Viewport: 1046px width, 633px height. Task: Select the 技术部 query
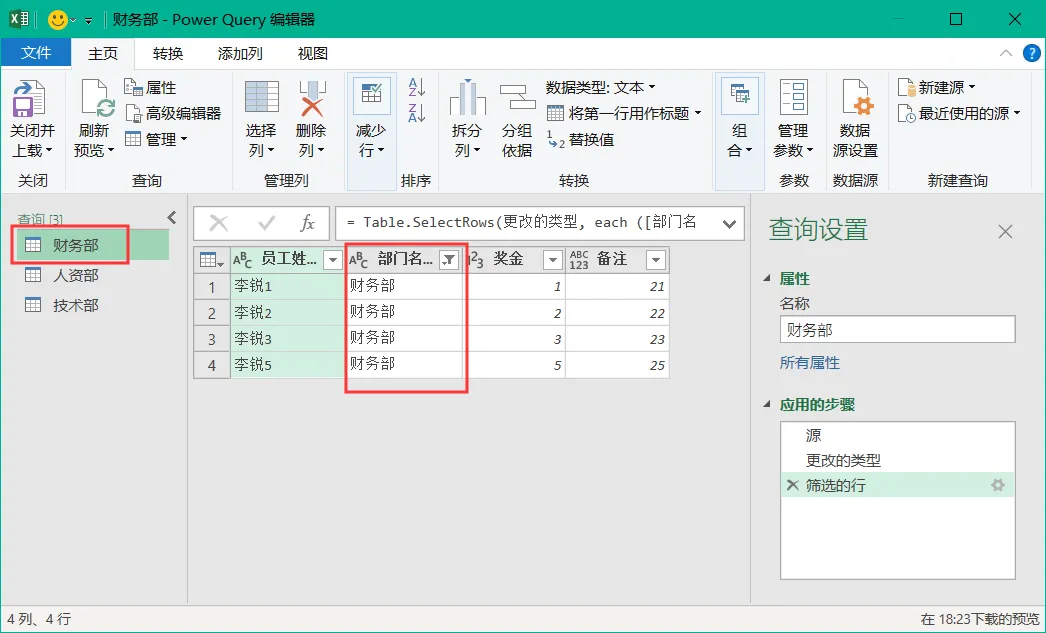[x=75, y=305]
